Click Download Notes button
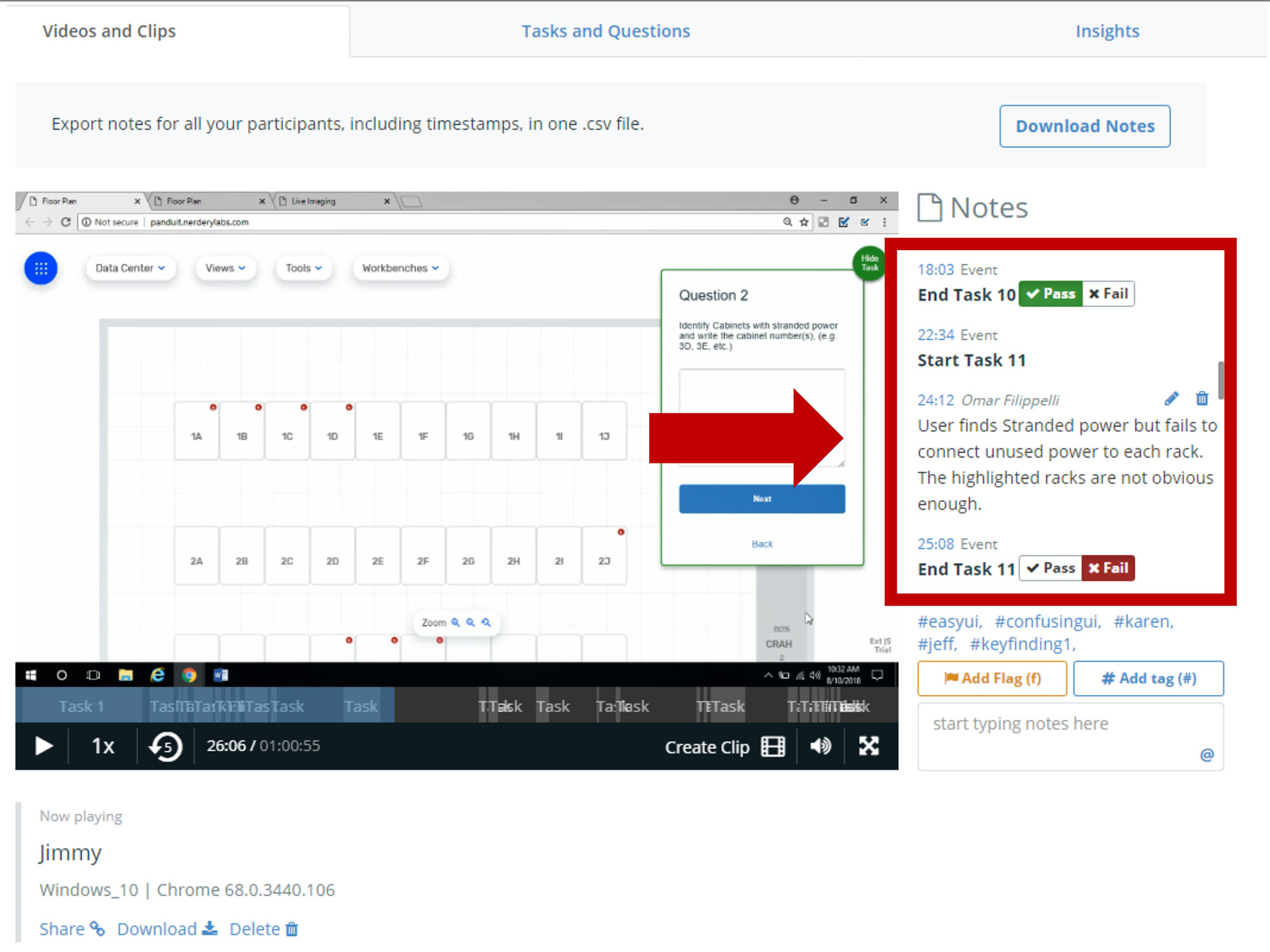Image resolution: width=1270 pixels, height=952 pixels. tap(1085, 126)
